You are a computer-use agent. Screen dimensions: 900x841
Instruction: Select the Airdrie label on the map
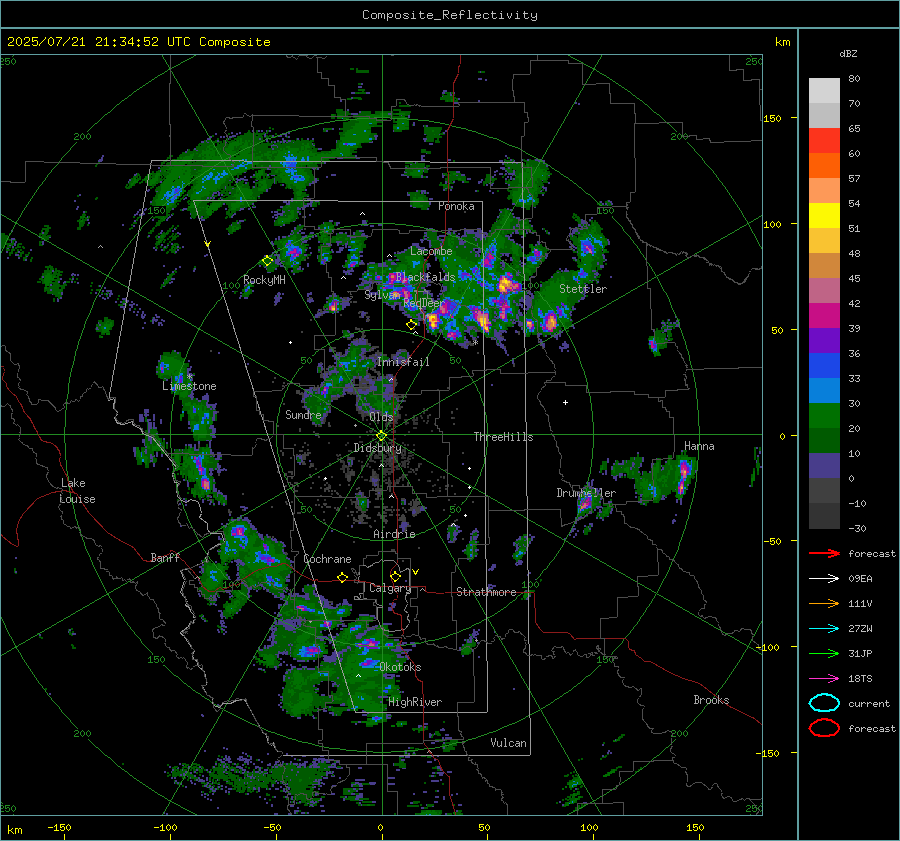[394, 534]
